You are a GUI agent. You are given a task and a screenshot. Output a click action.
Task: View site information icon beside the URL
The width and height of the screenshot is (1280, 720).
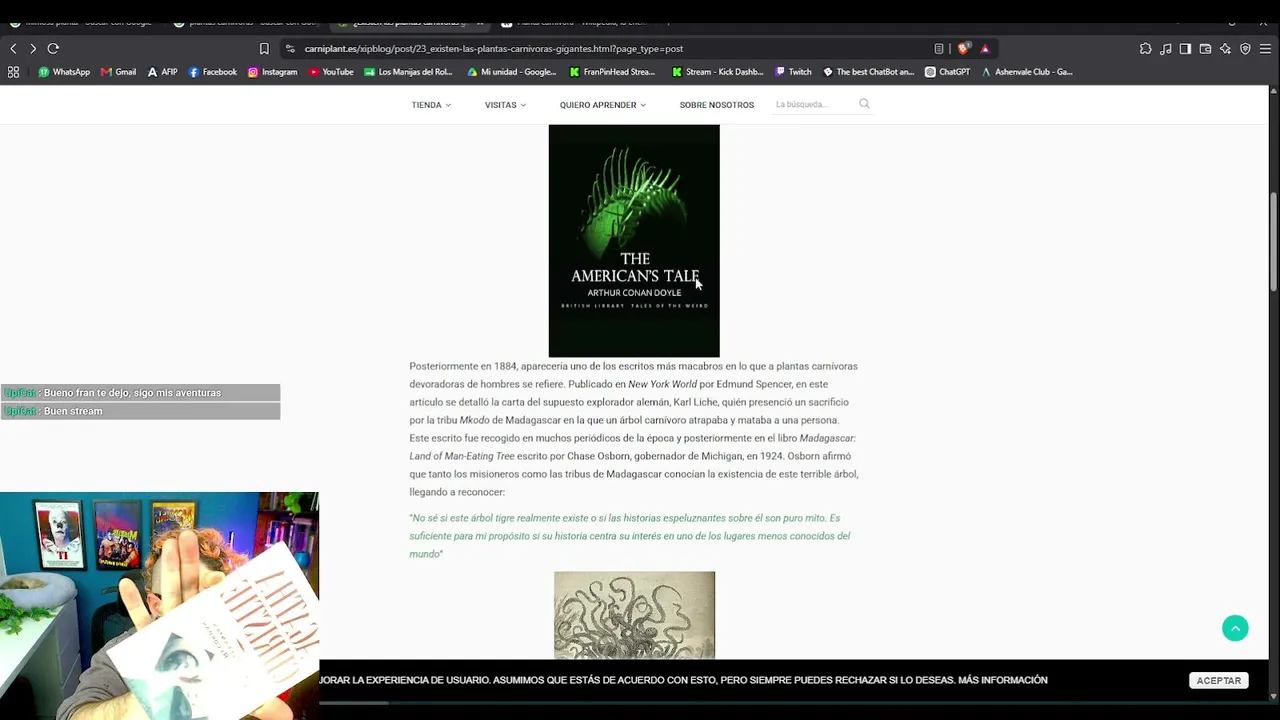[290, 48]
